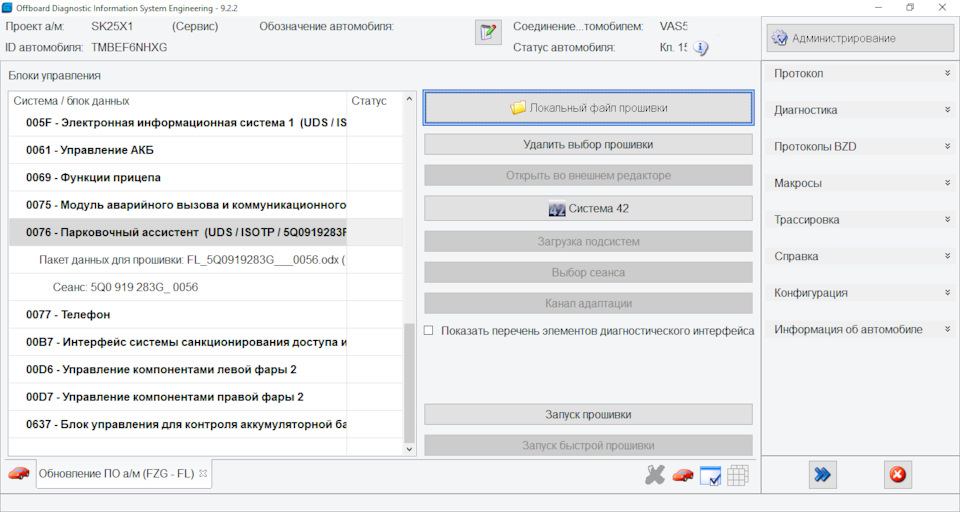Screen dimensions: 960x512
Task: Expand the Протокол section
Action: pos(860,73)
